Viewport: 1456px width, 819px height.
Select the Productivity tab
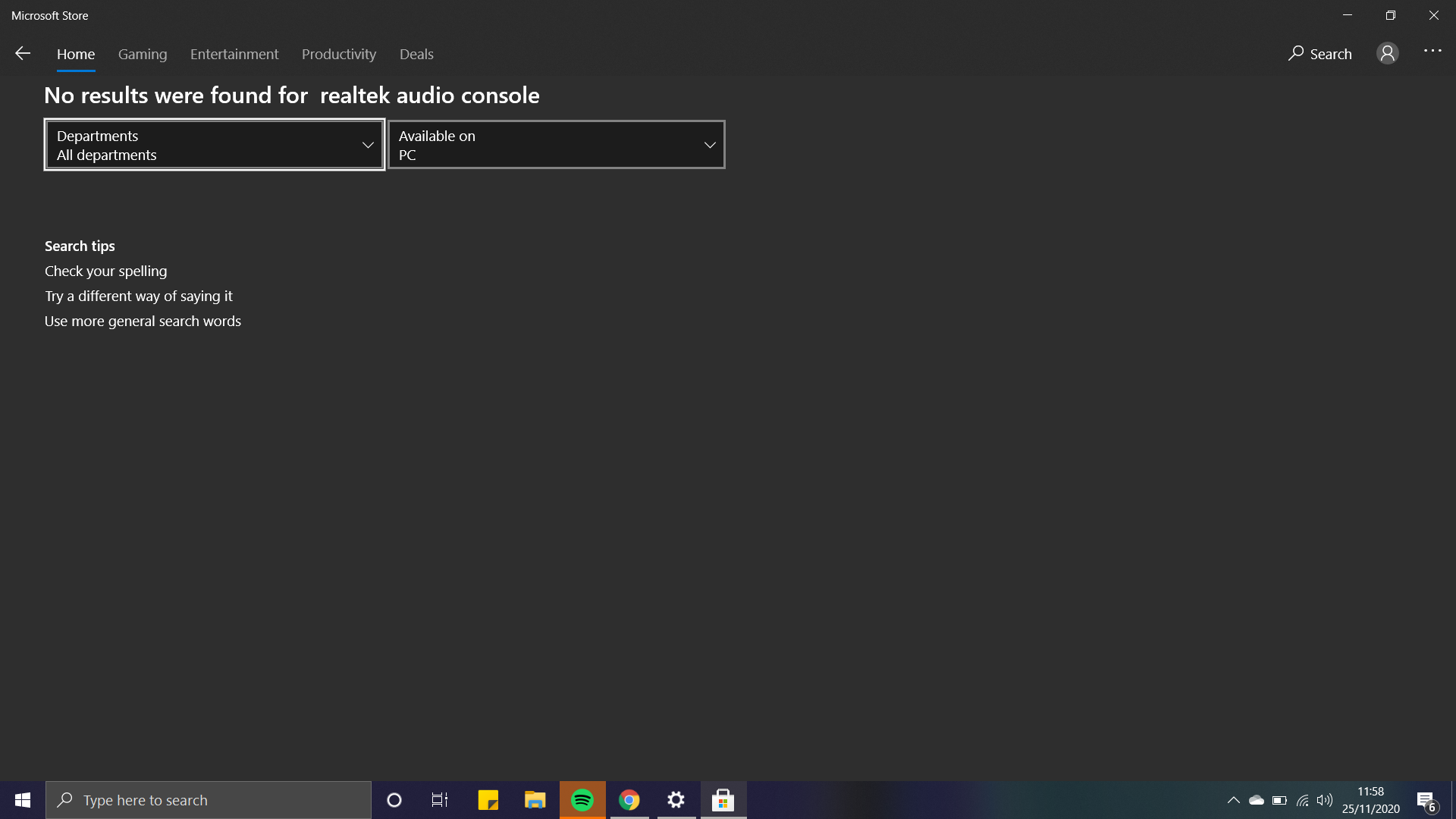tap(339, 54)
